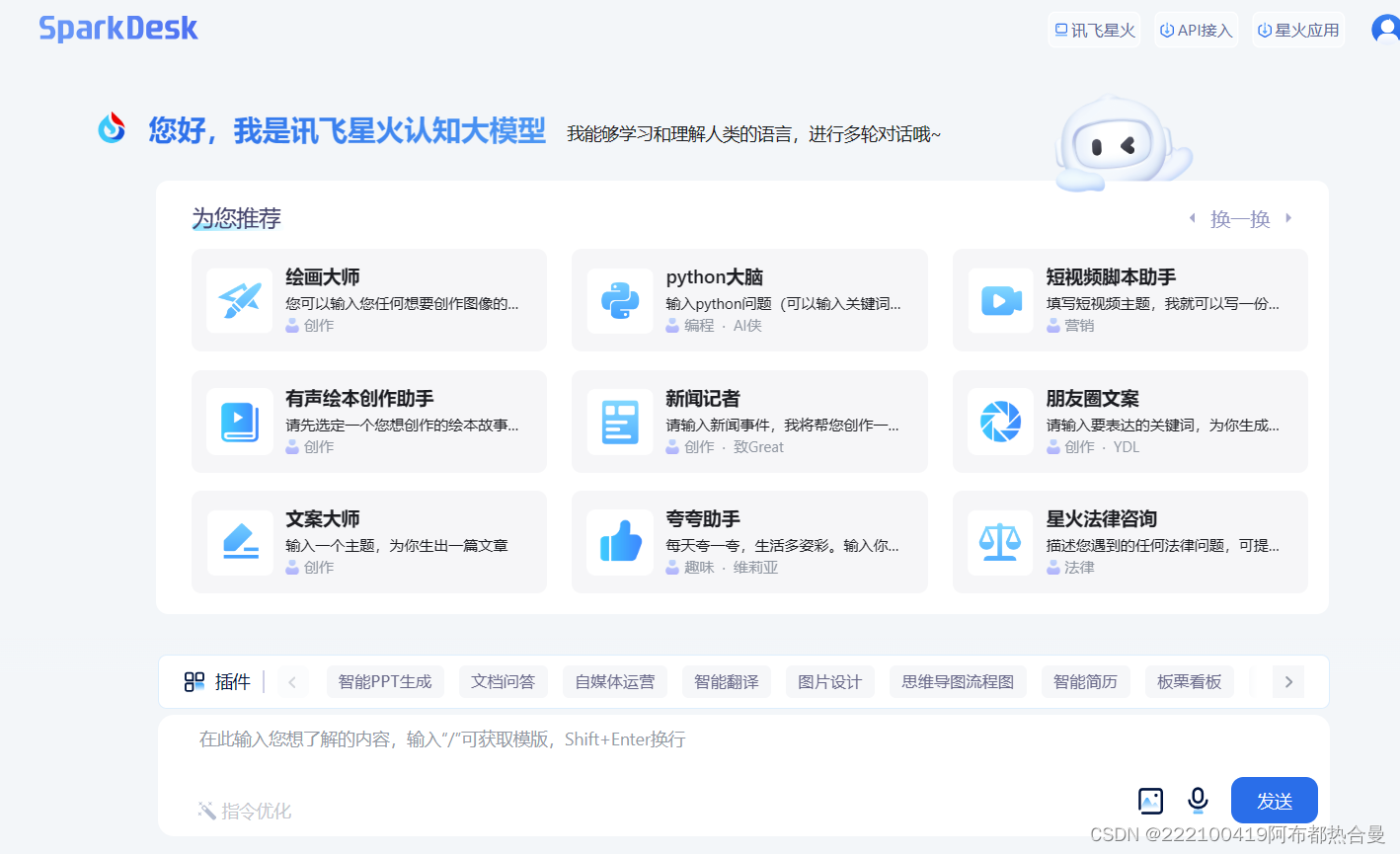Select the 板栗看板 plugin
The height and width of the screenshot is (854, 1400).
[1190, 681]
